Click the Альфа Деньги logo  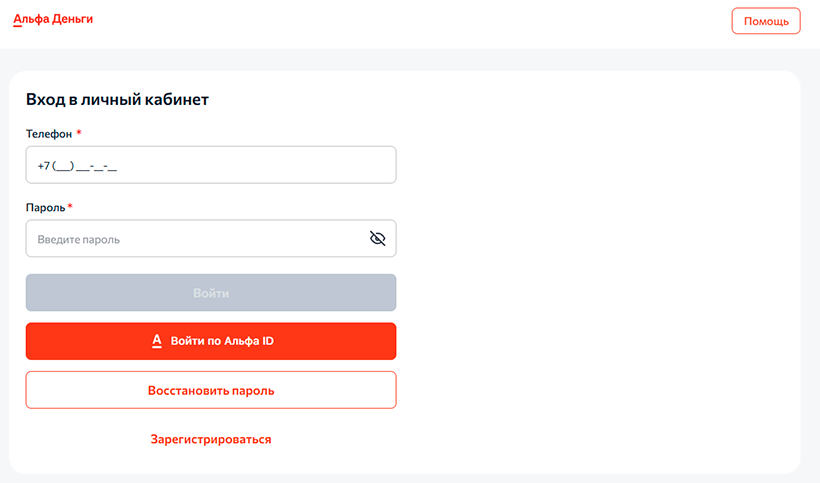(53, 19)
